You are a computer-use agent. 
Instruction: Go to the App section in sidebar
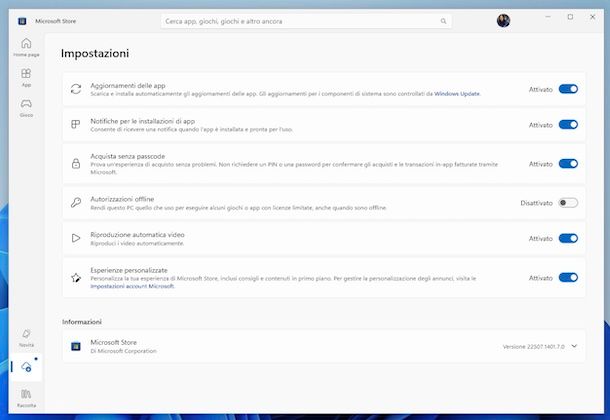coord(26,77)
